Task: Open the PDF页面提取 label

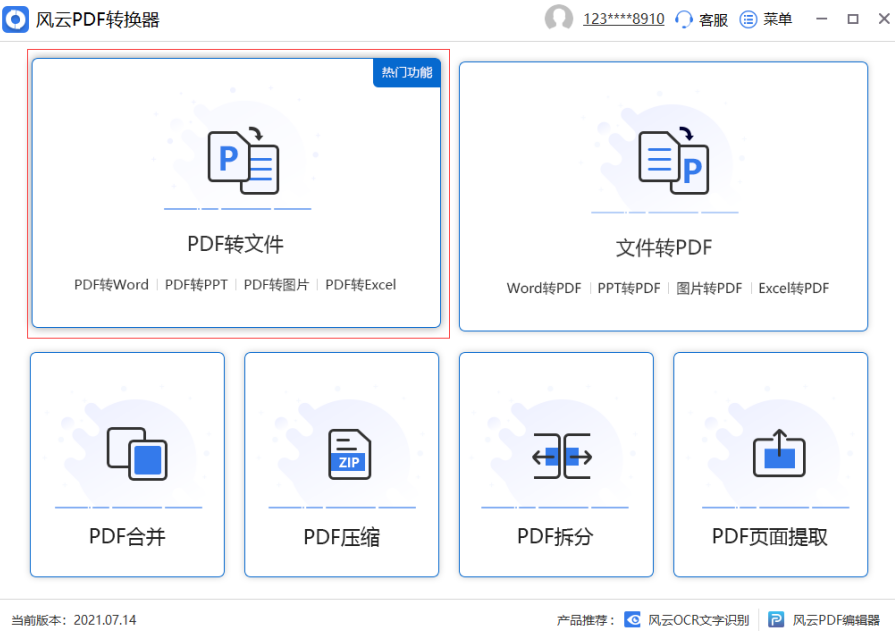Action: tap(769, 537)
